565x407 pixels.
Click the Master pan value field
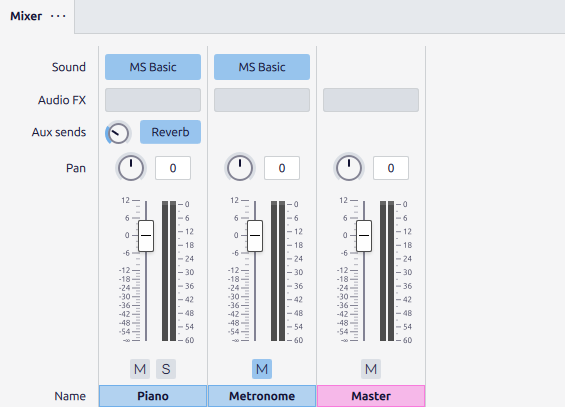coord(391,168)
